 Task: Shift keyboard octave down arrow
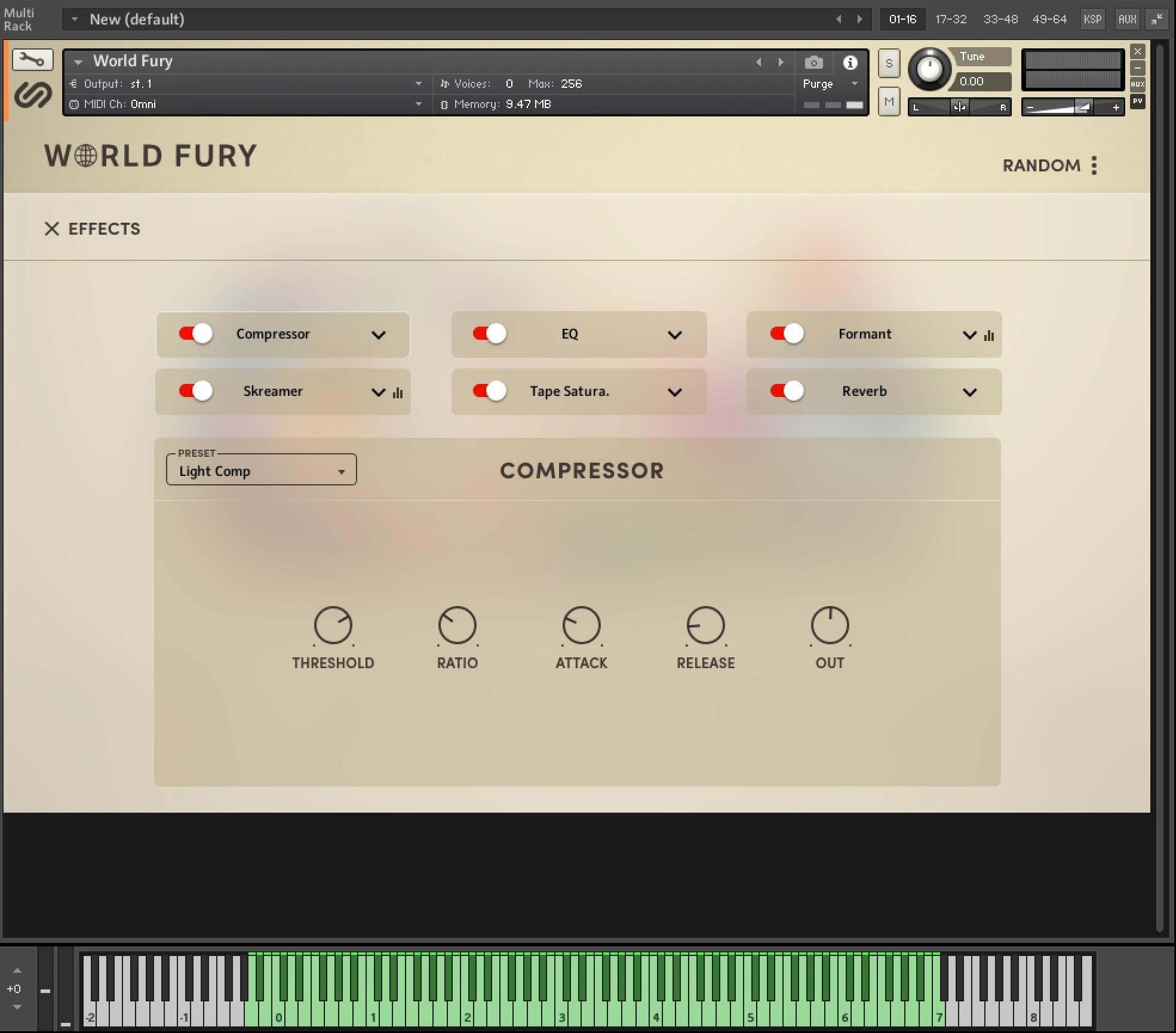pos(17,1007)
